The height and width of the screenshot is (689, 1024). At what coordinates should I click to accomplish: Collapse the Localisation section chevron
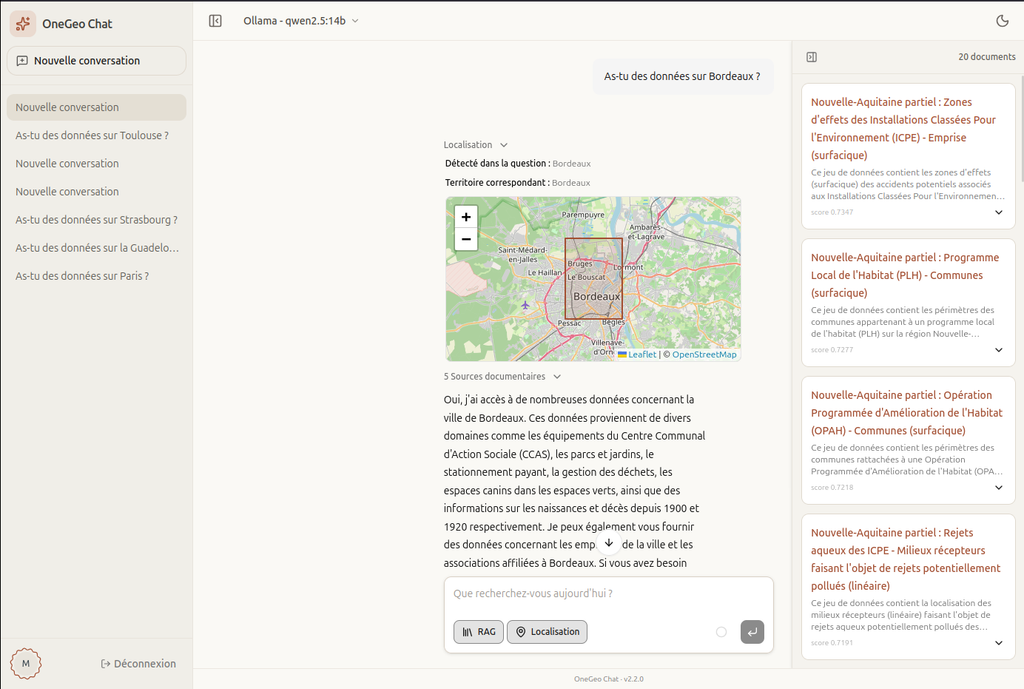(504, 145)
